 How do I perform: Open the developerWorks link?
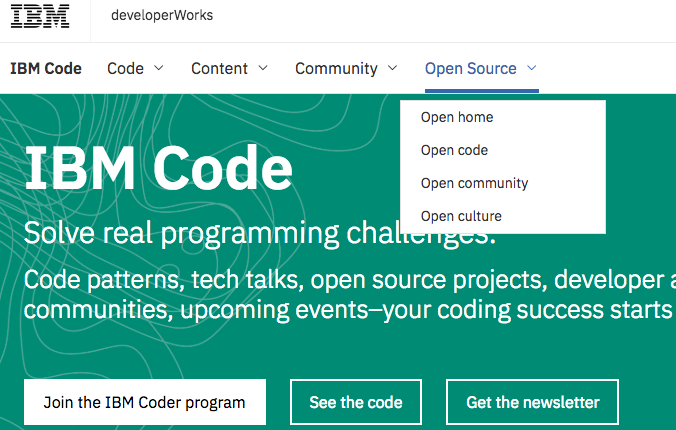tap(162, 16)
